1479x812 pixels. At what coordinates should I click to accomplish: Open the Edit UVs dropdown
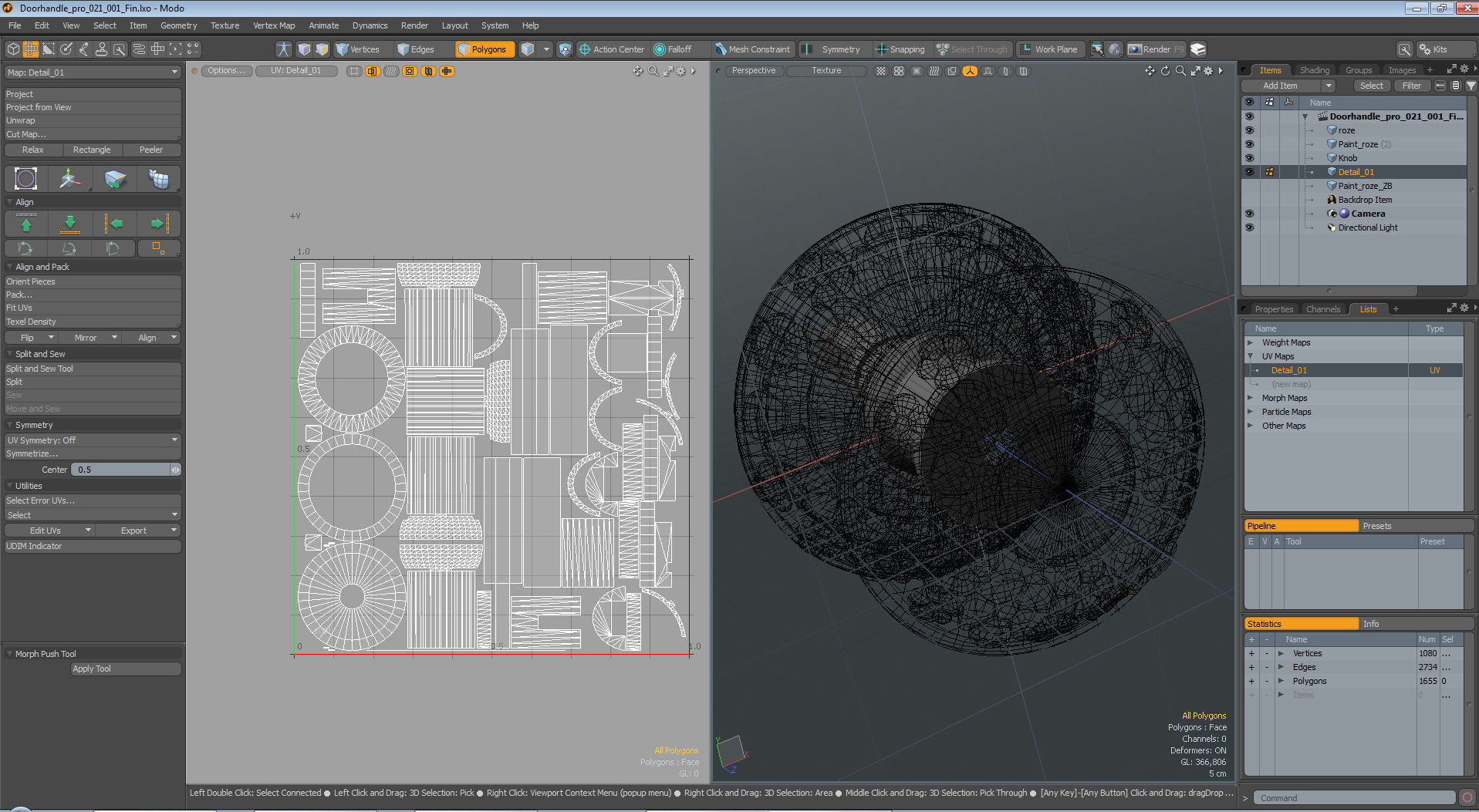pyautogui.click(x=50, y=531)
